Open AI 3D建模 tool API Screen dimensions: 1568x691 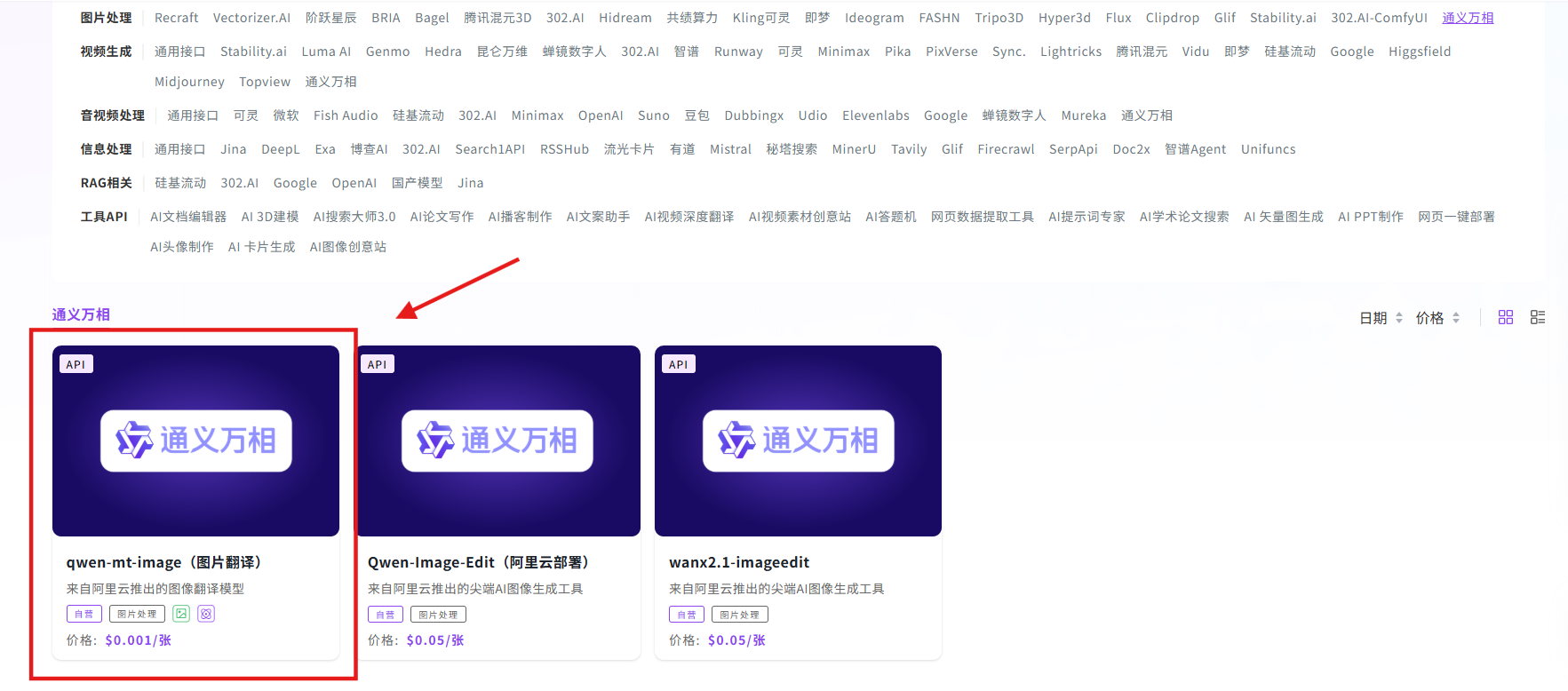[270, 217]
